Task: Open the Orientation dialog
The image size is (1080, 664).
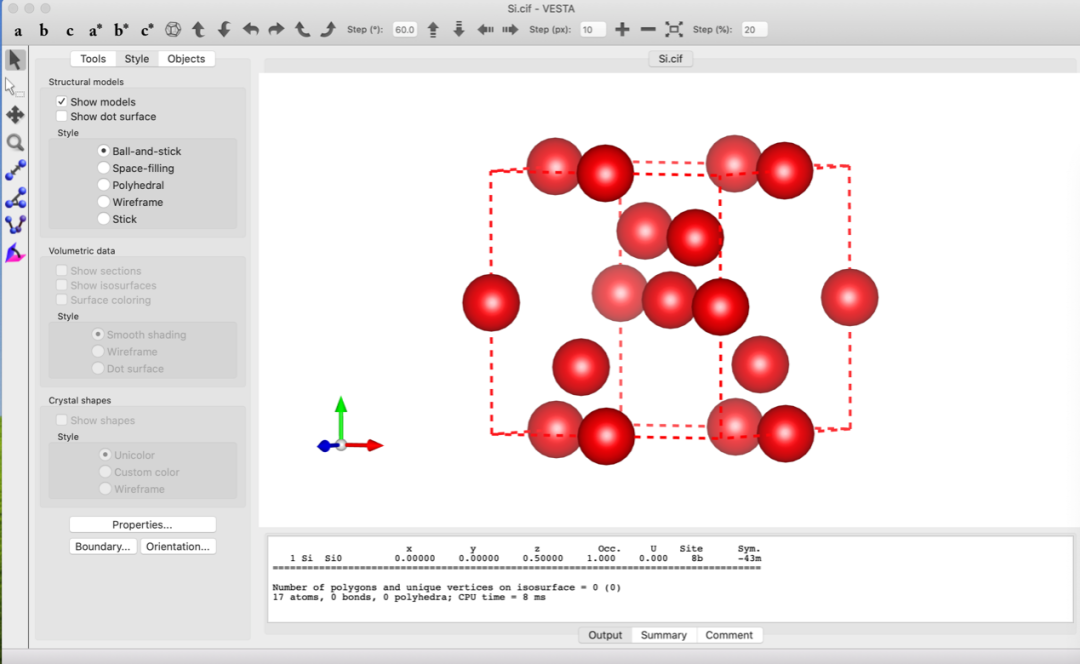Action: (x=178, y=546)
